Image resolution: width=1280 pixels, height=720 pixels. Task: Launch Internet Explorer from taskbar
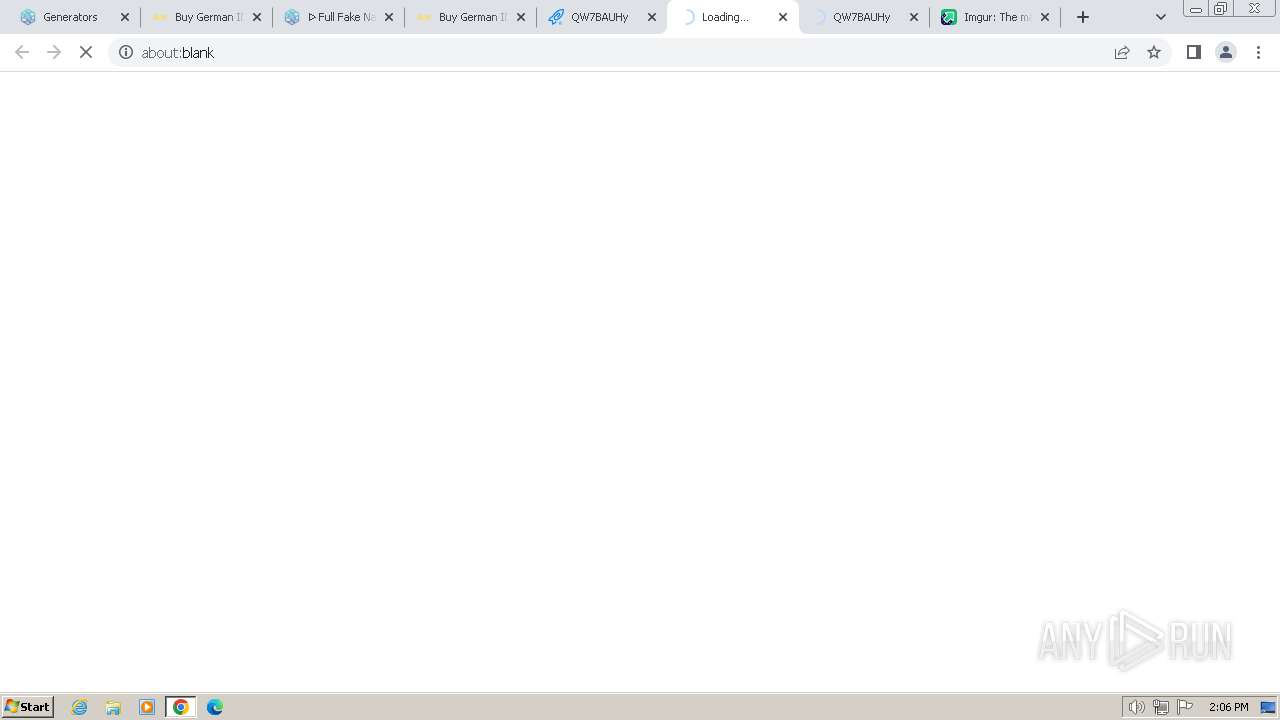click(x=80, y=707)
